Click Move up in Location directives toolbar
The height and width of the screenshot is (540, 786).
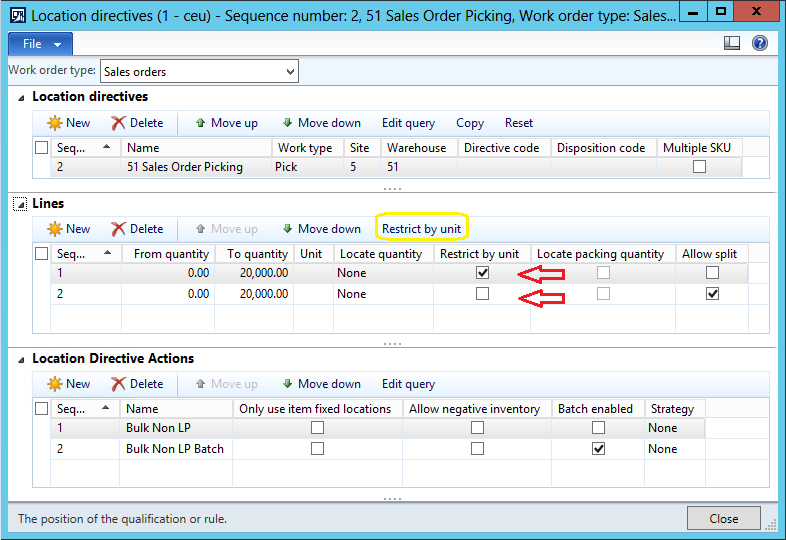click(x=226, y=123)
